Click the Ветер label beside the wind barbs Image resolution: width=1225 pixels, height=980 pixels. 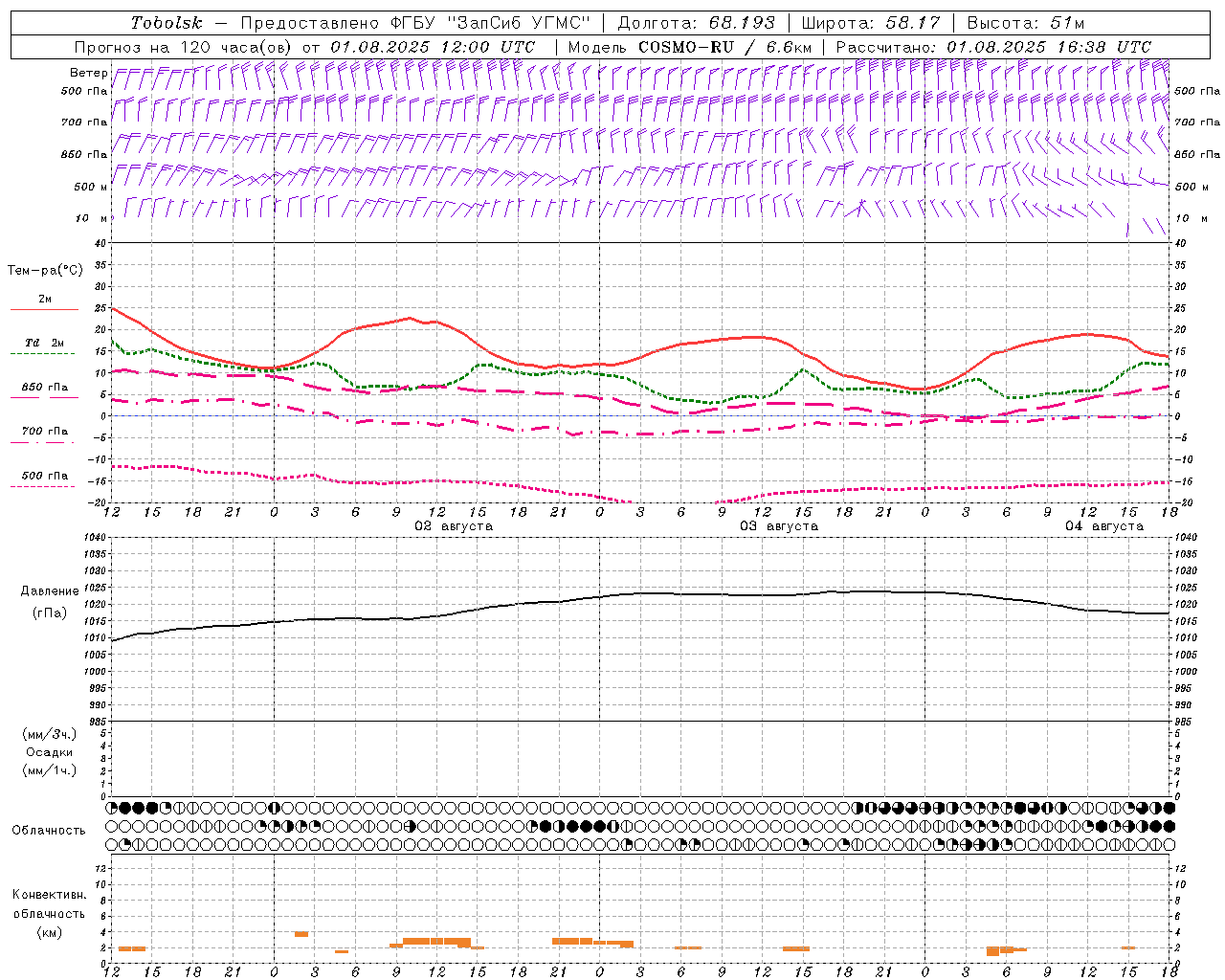89,73
